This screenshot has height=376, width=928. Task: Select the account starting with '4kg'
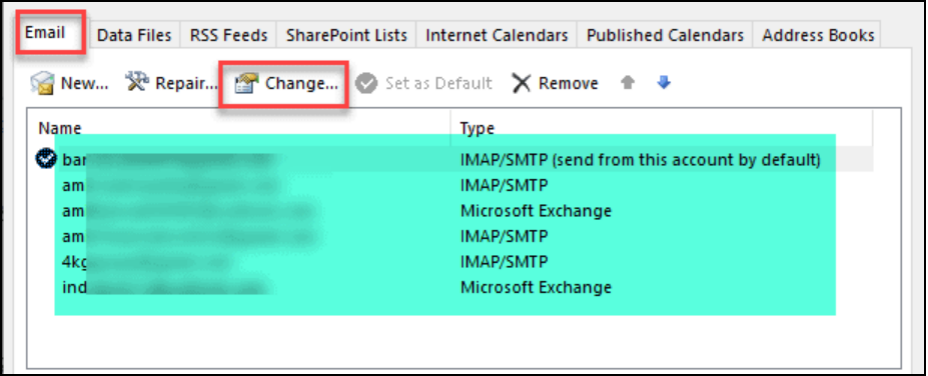(x=453, y=262)
